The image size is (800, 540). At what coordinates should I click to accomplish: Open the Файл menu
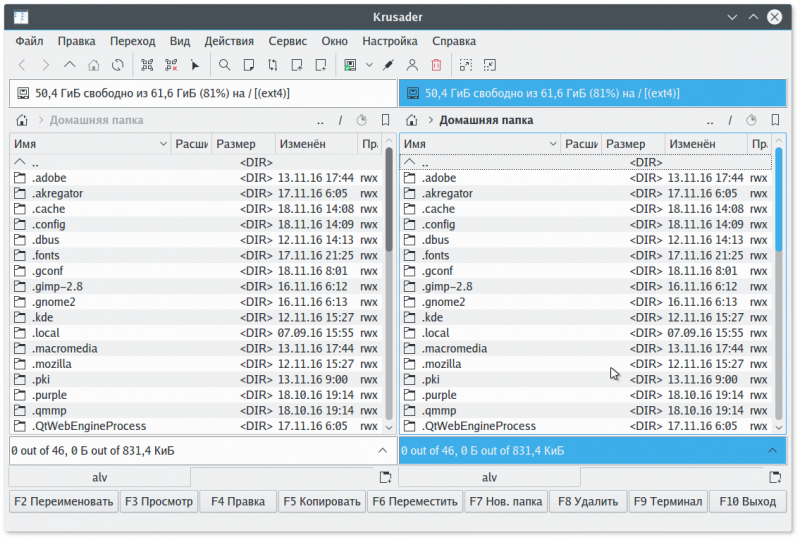coord(29,41)
